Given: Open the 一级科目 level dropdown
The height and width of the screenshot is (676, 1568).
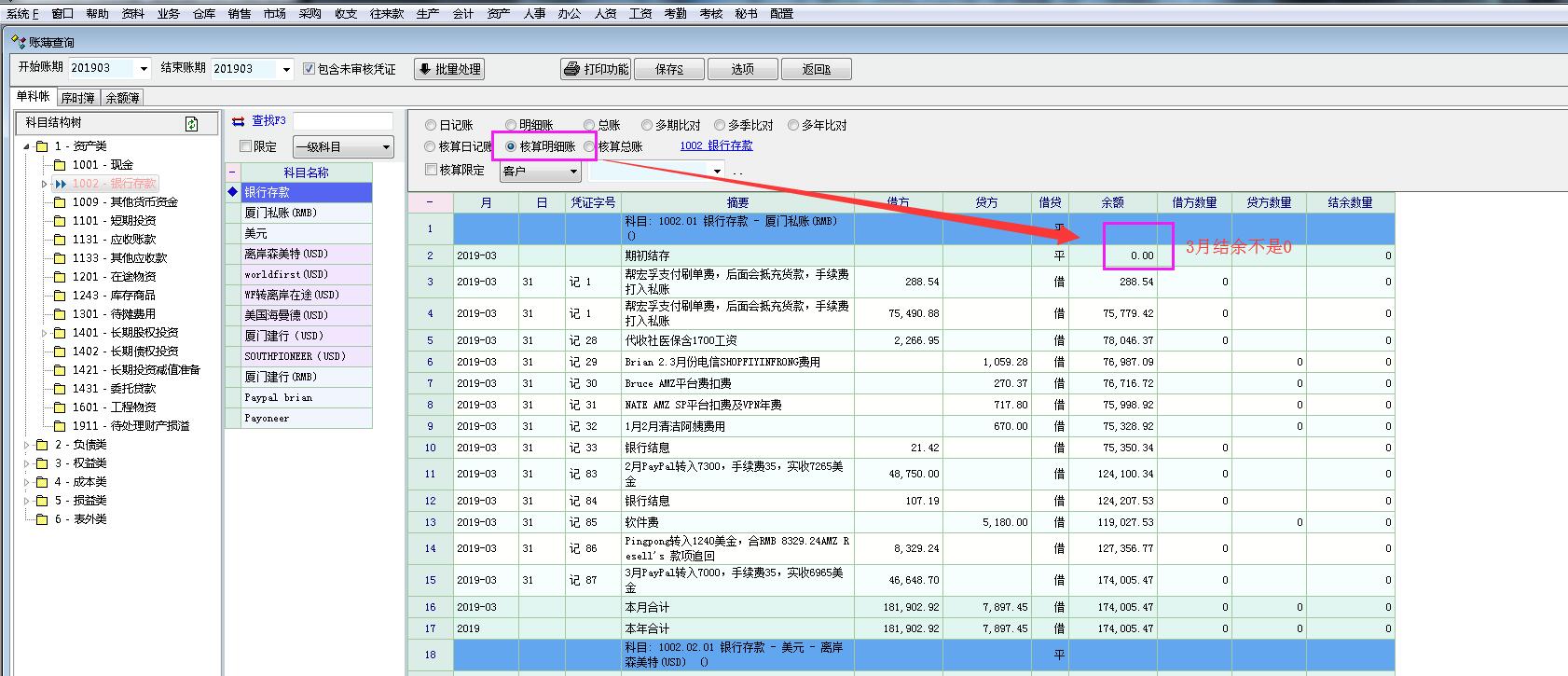Looking at the screenshot, I should [x=386, y=147].
